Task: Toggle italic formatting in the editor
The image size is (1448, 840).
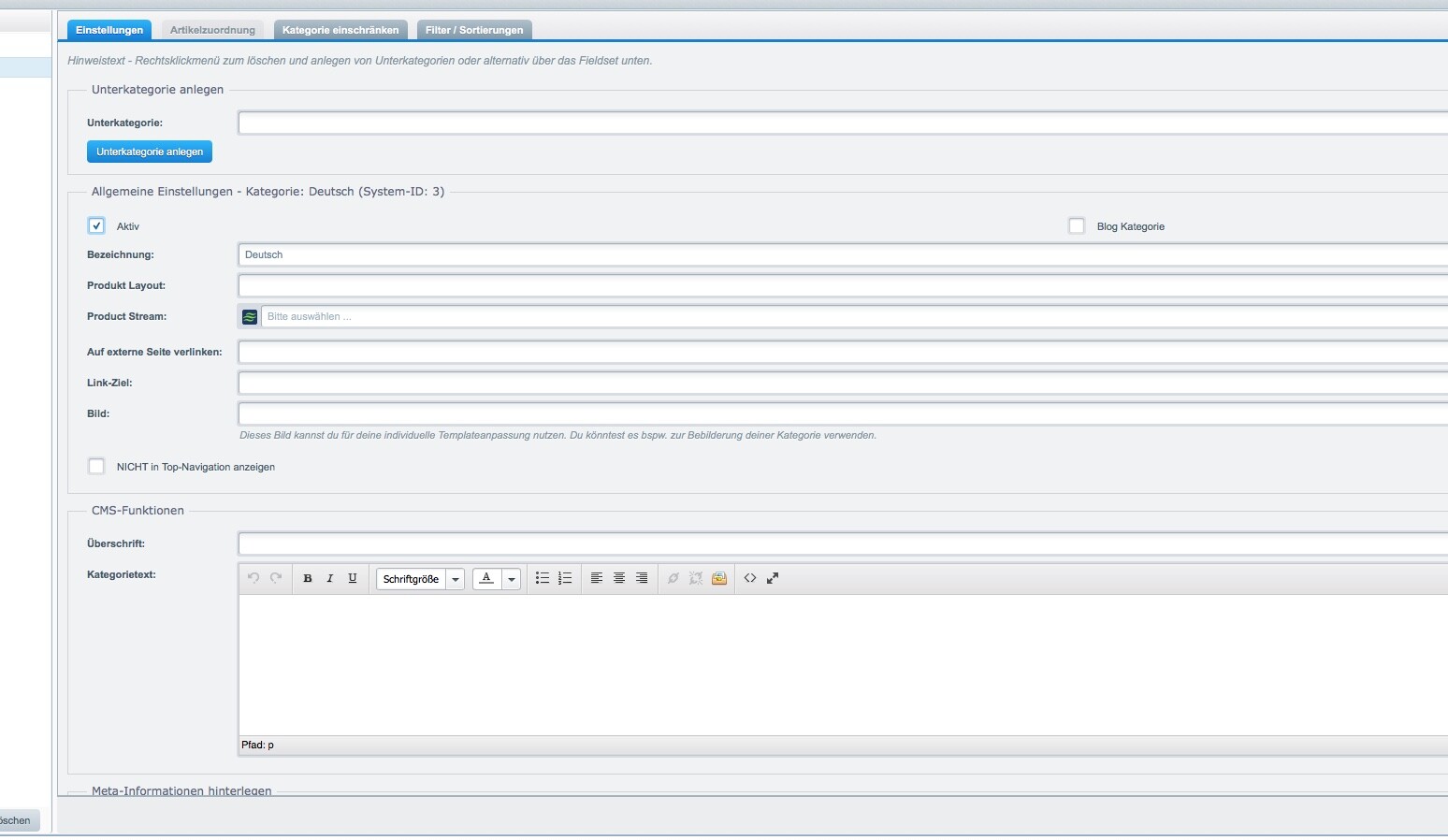Action: point(330,578)
